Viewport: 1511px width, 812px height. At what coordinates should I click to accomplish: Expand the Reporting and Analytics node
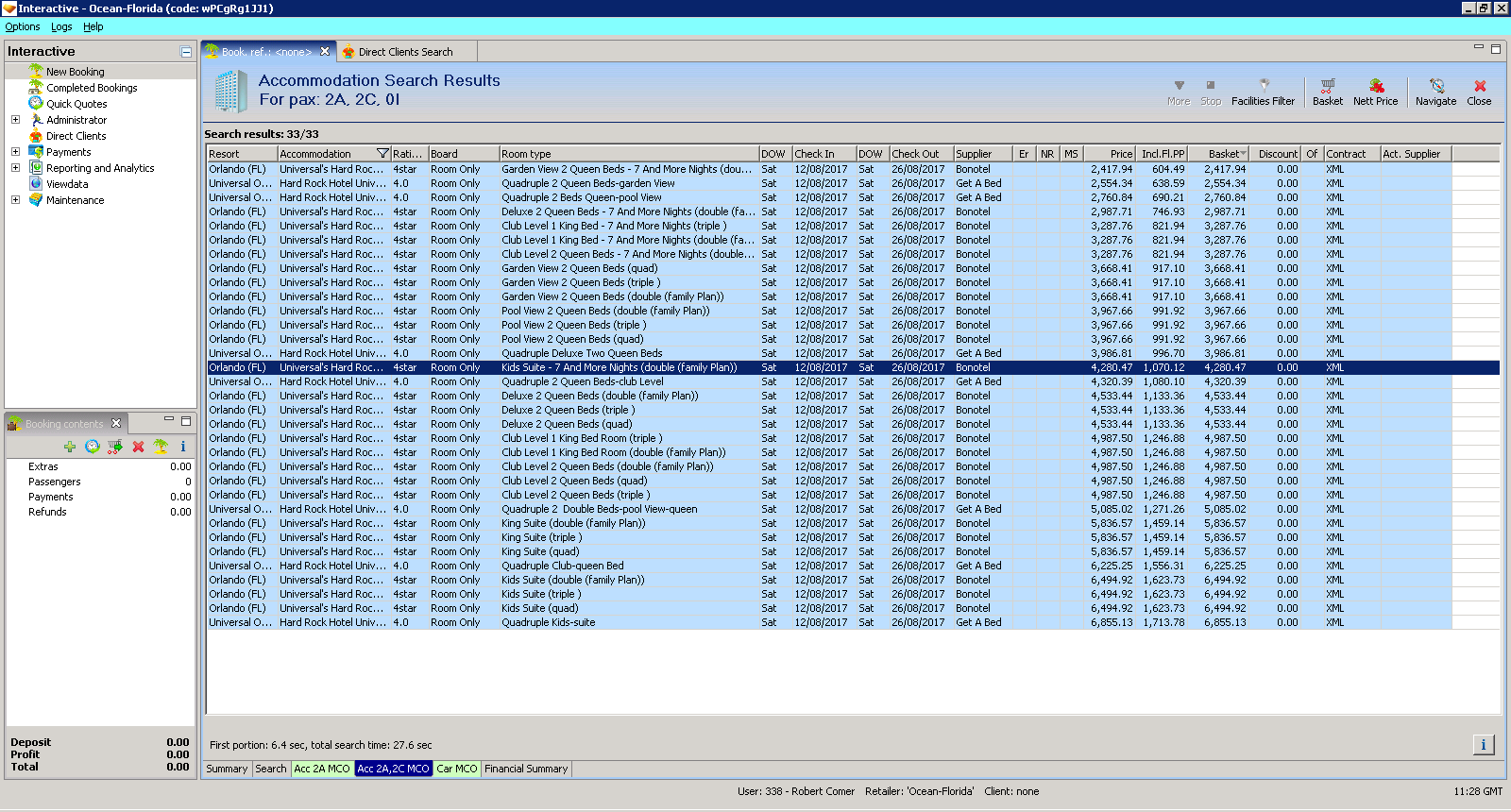[x=15, y=168]
